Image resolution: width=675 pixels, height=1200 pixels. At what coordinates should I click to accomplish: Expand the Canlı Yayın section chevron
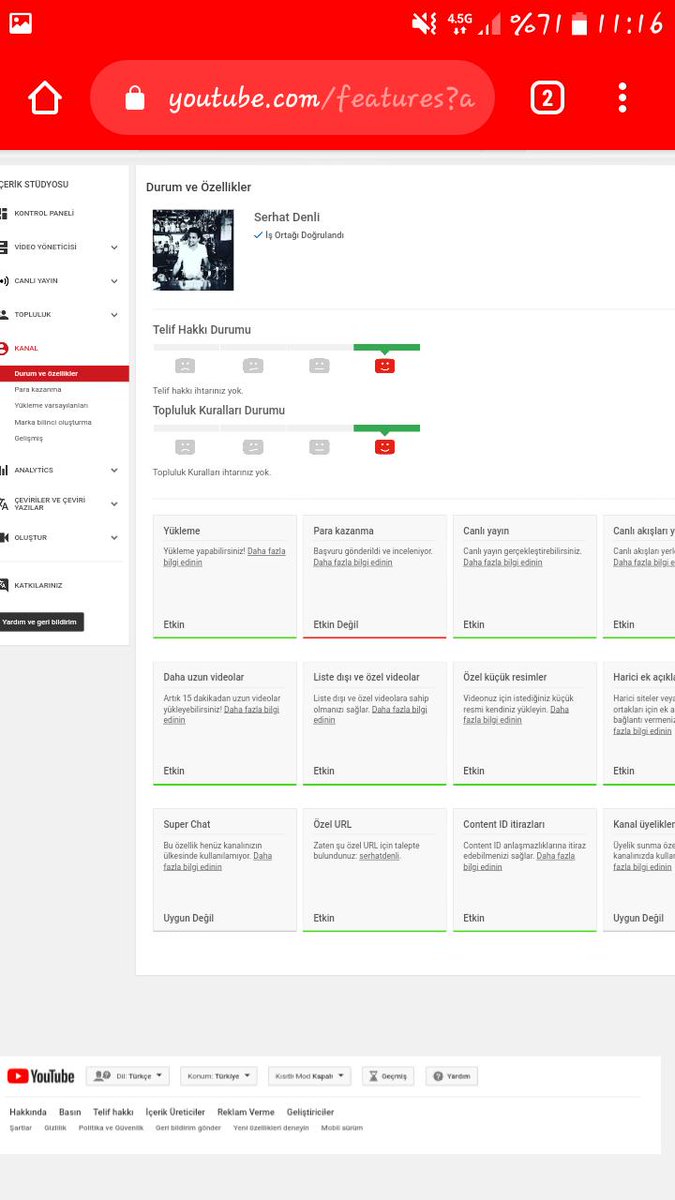click(x=114, y=281)
